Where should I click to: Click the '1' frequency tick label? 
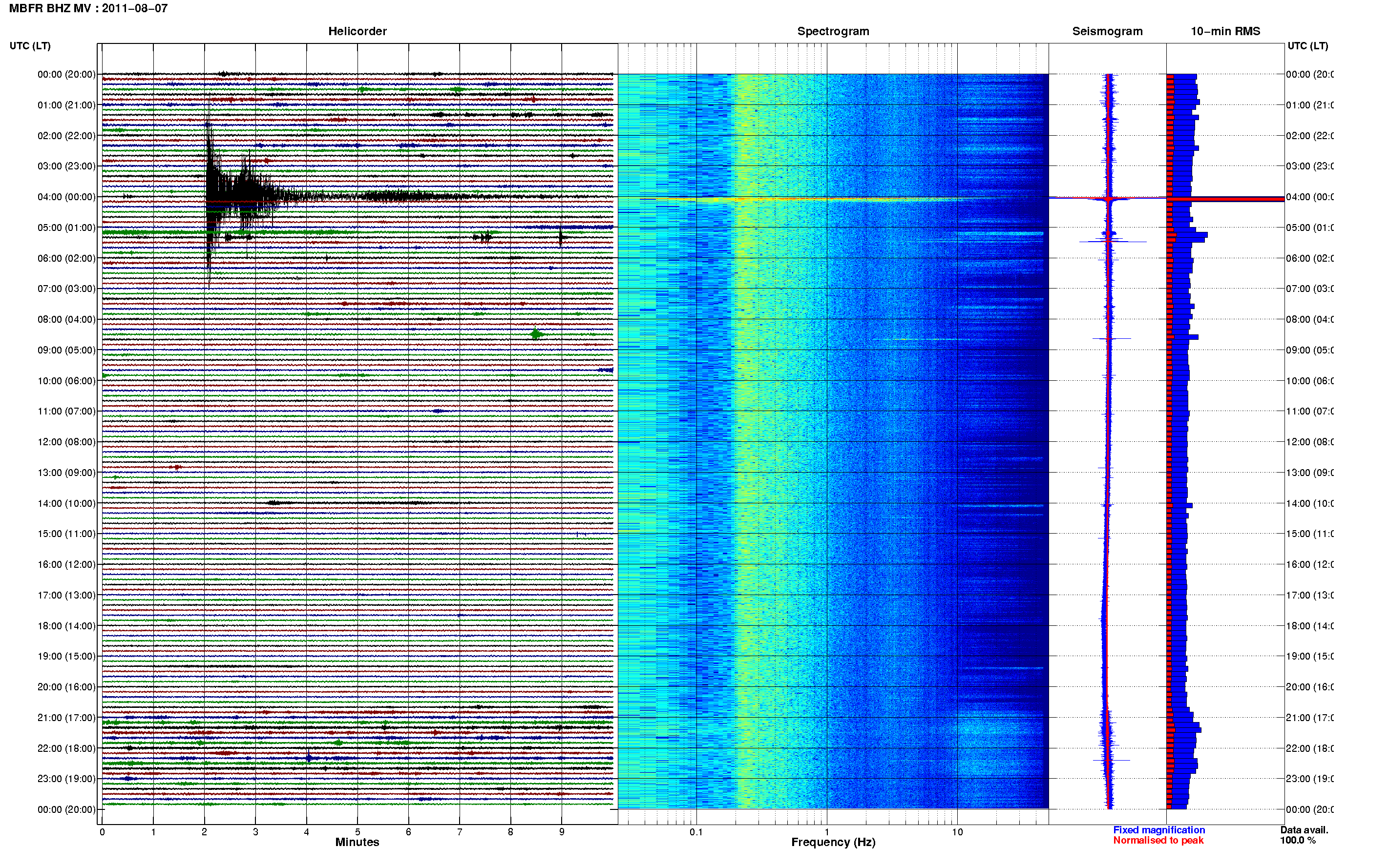tap(827, 832)
